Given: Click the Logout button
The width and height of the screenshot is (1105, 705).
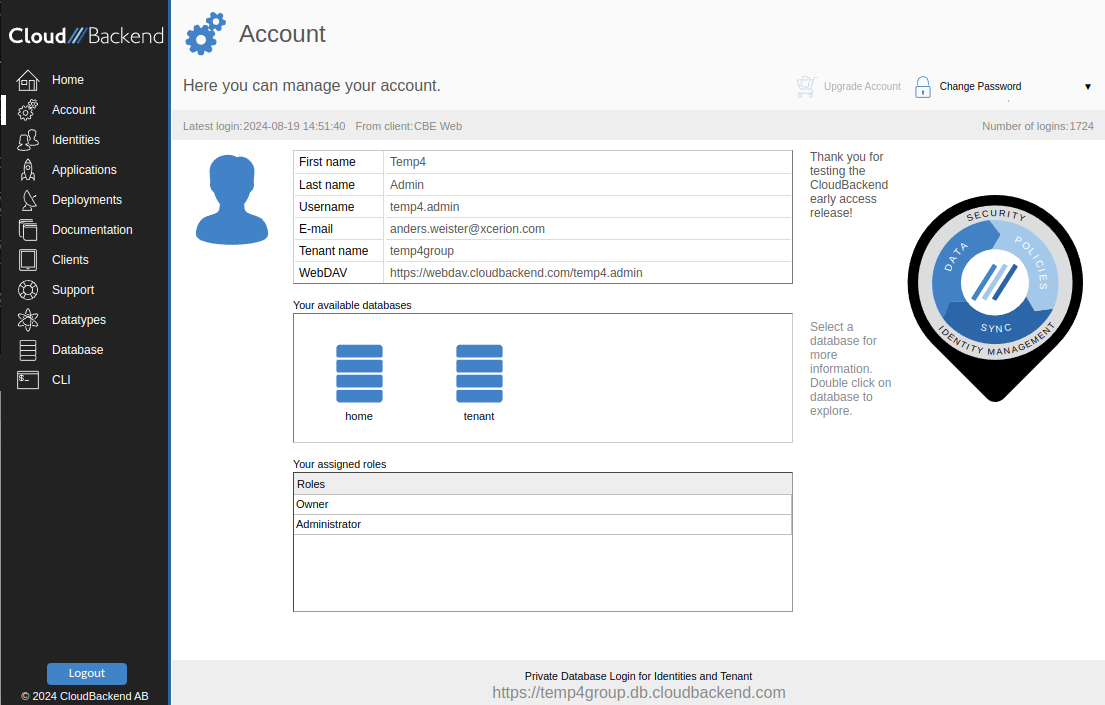Looking at the screenshot, I should (x=87, y=673).
